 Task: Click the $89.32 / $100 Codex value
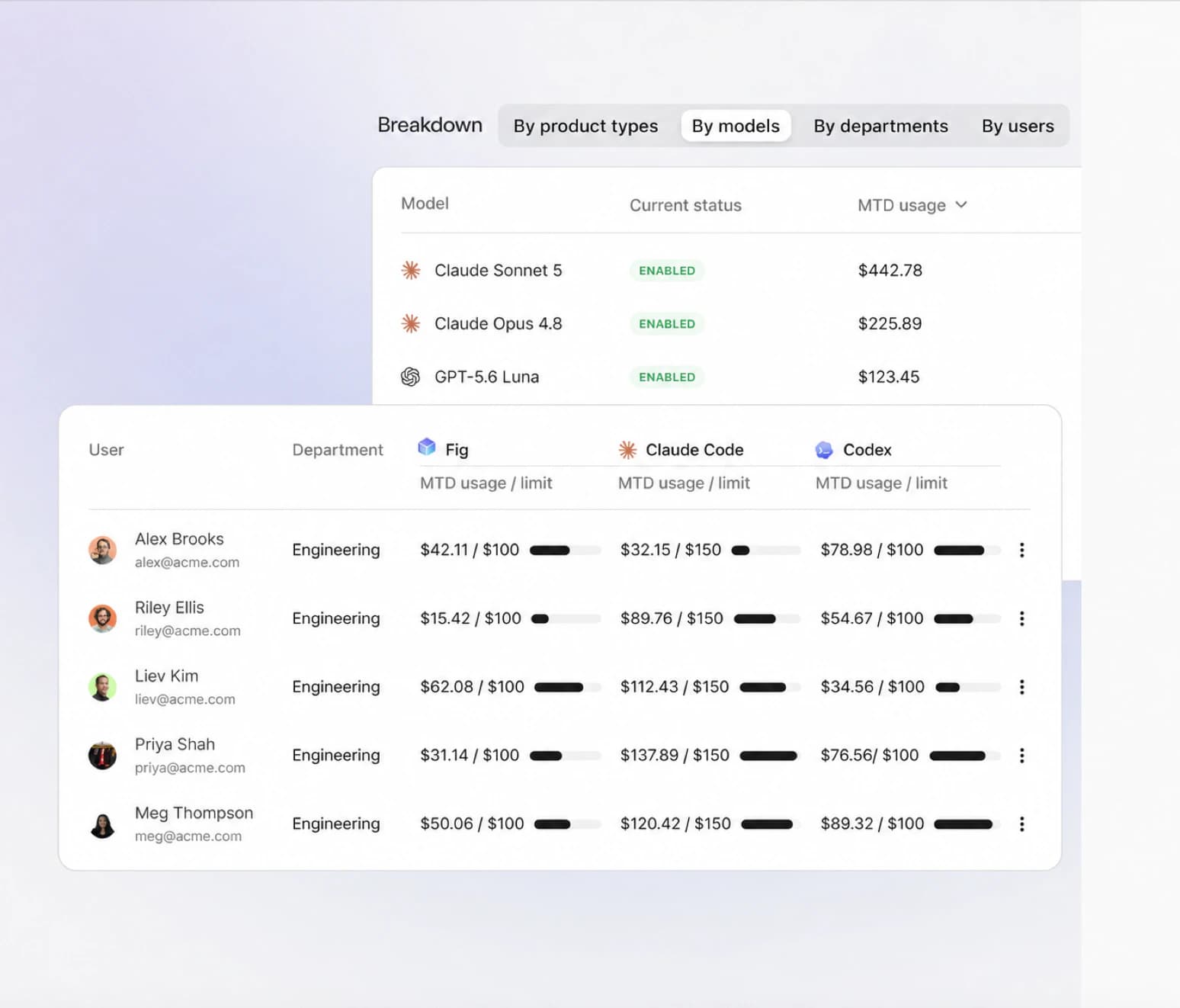(x=872, y=824)
